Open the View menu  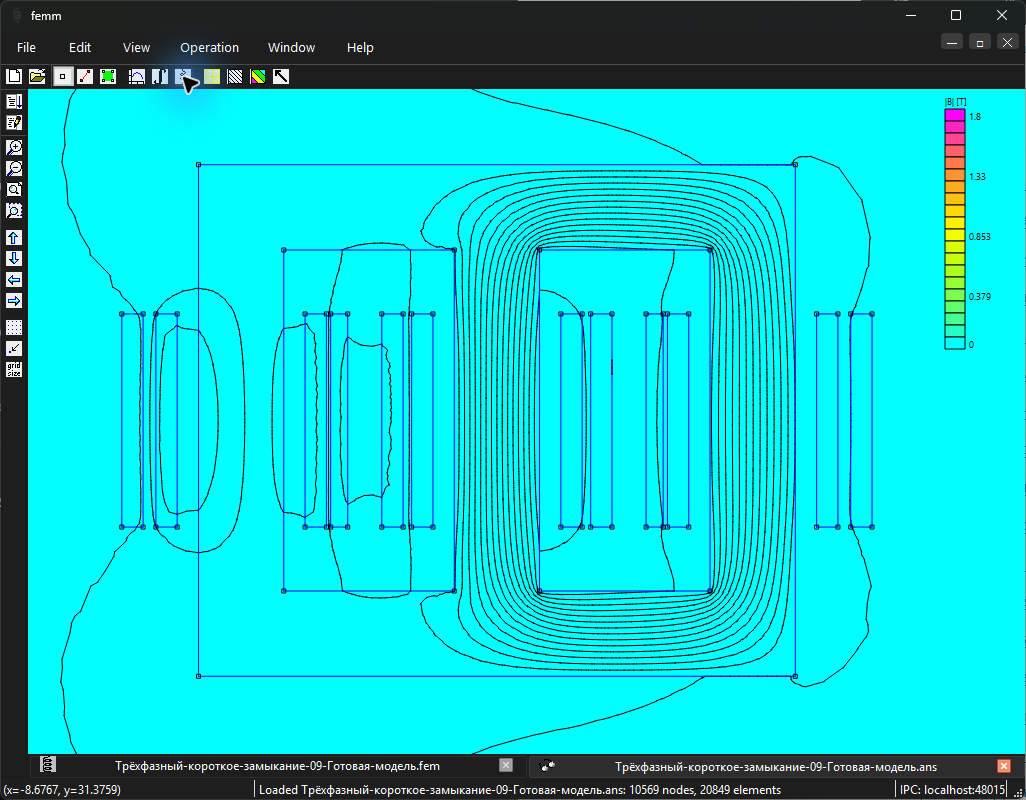[x=136, y=47]
